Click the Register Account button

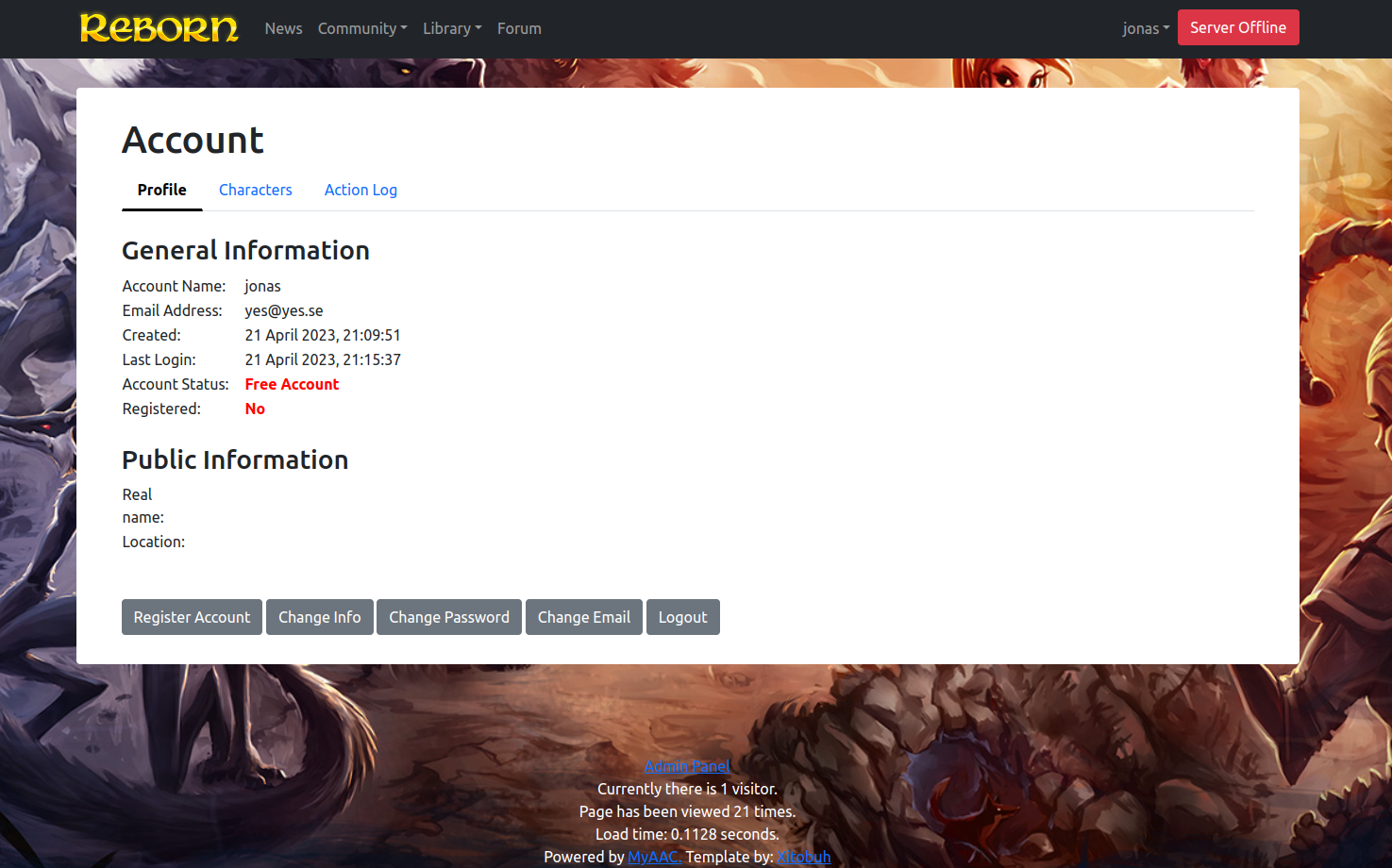pos(192,616)
